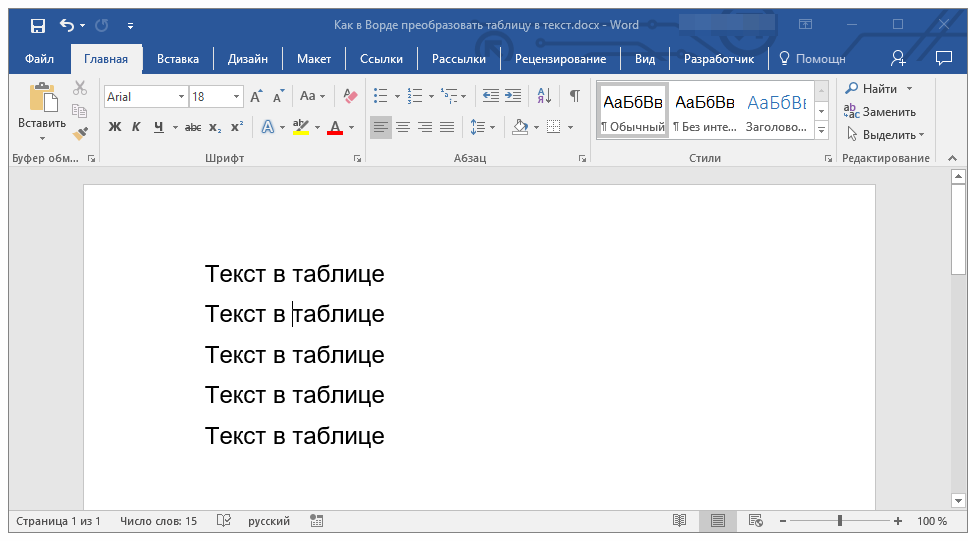Justify the paragraph text
The image size is (968, 541).
447,127
